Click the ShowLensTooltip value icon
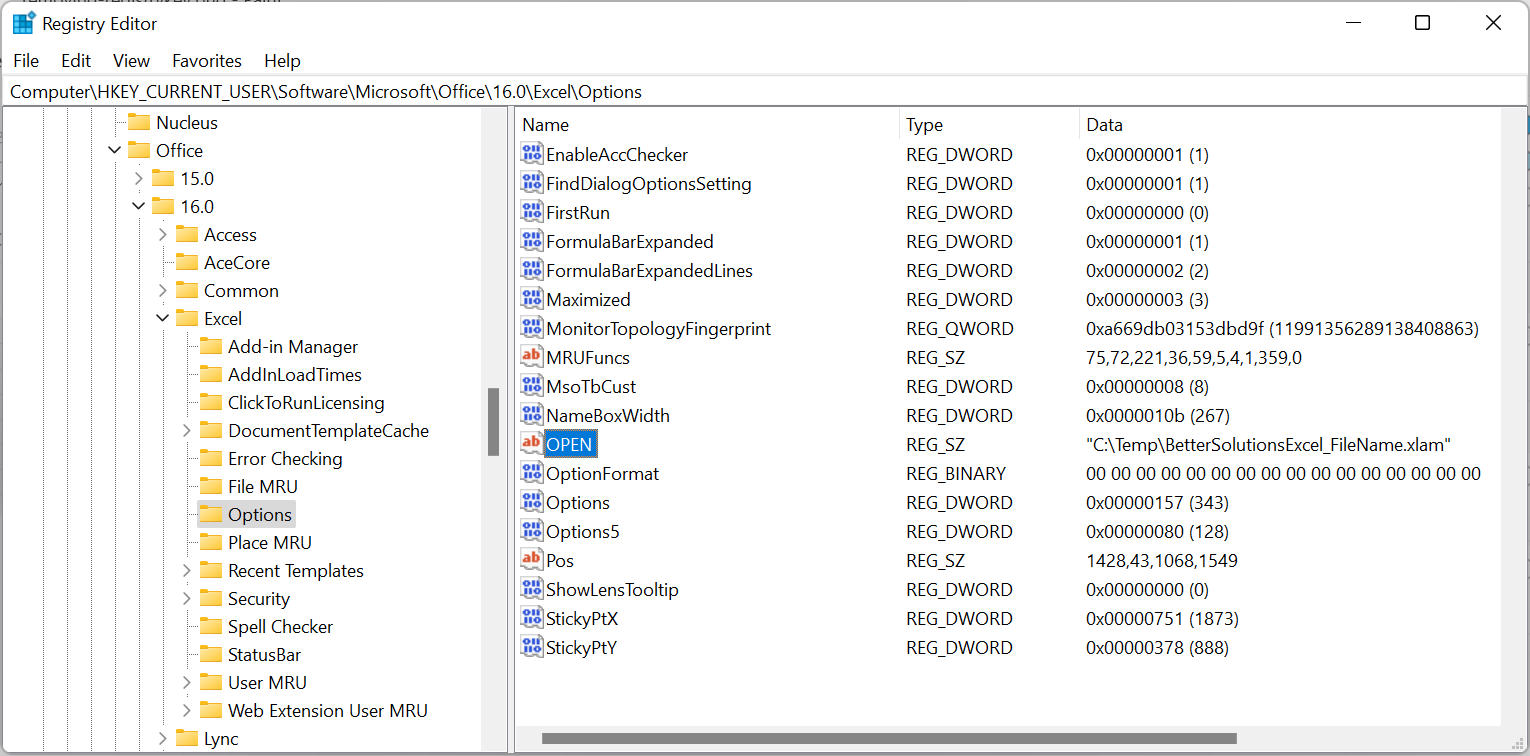Image resolution: width=1530 pixels, height=756 pixels. (x=532, y=589)
